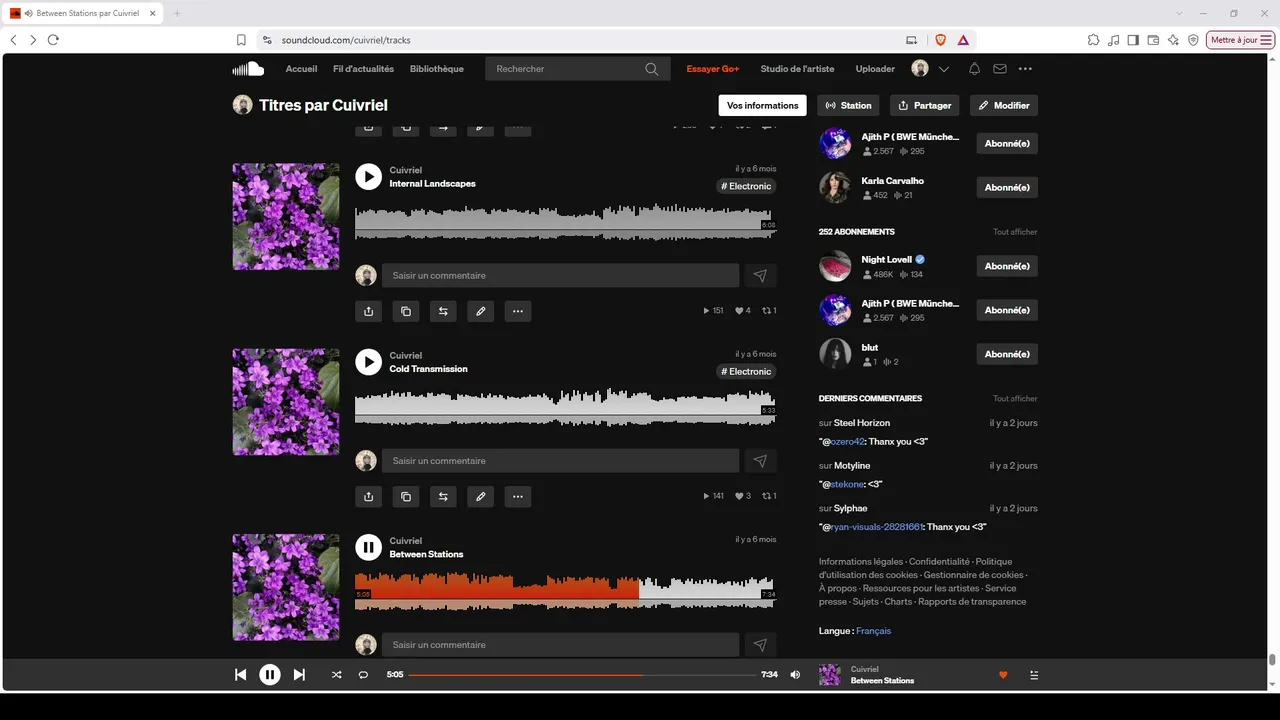Click Essayer Go+ in the header
Image resolution: width=1280 pixels, height=720 pixels.
tap(713, 69)
